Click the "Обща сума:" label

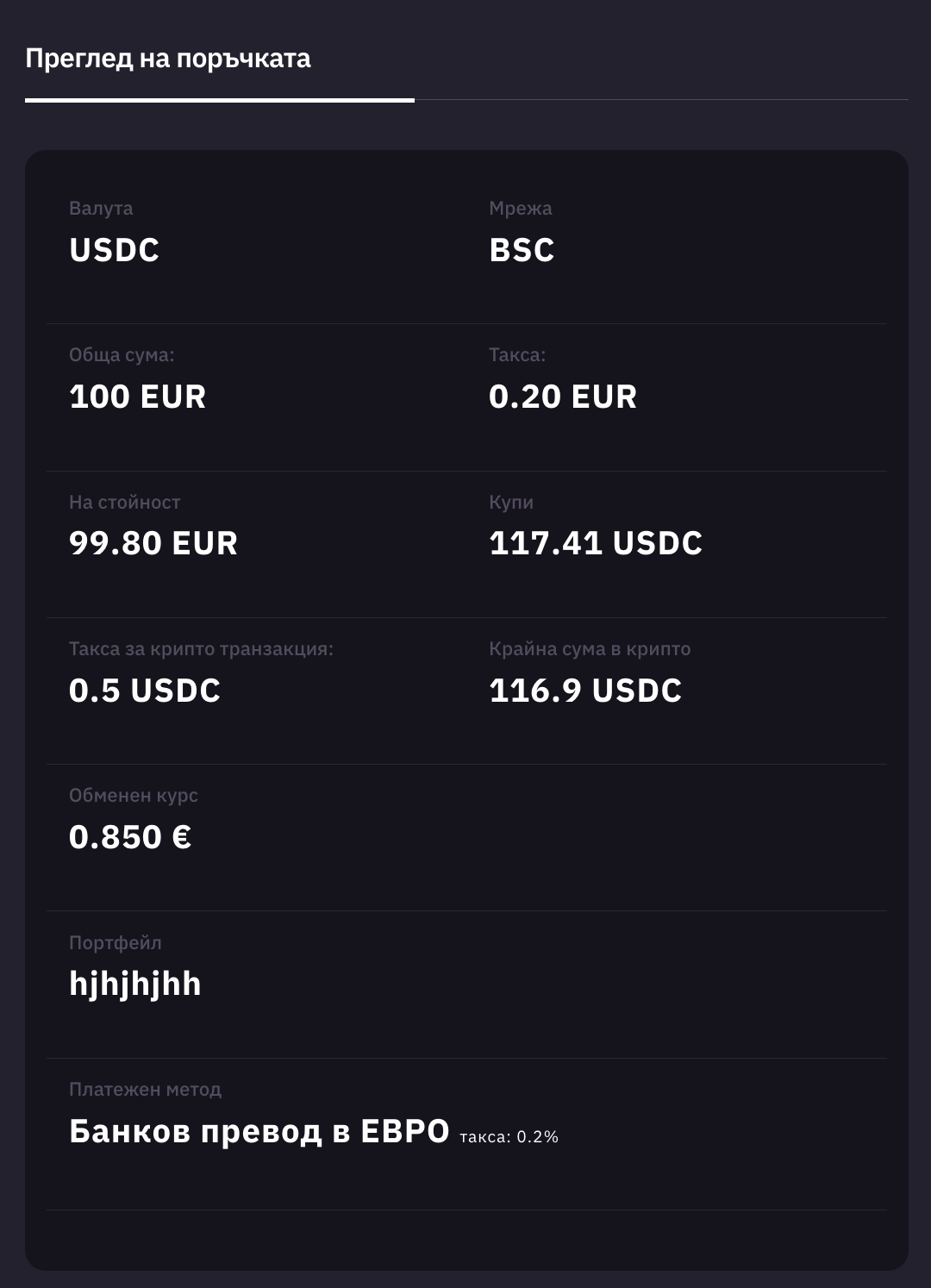point(122,355)
